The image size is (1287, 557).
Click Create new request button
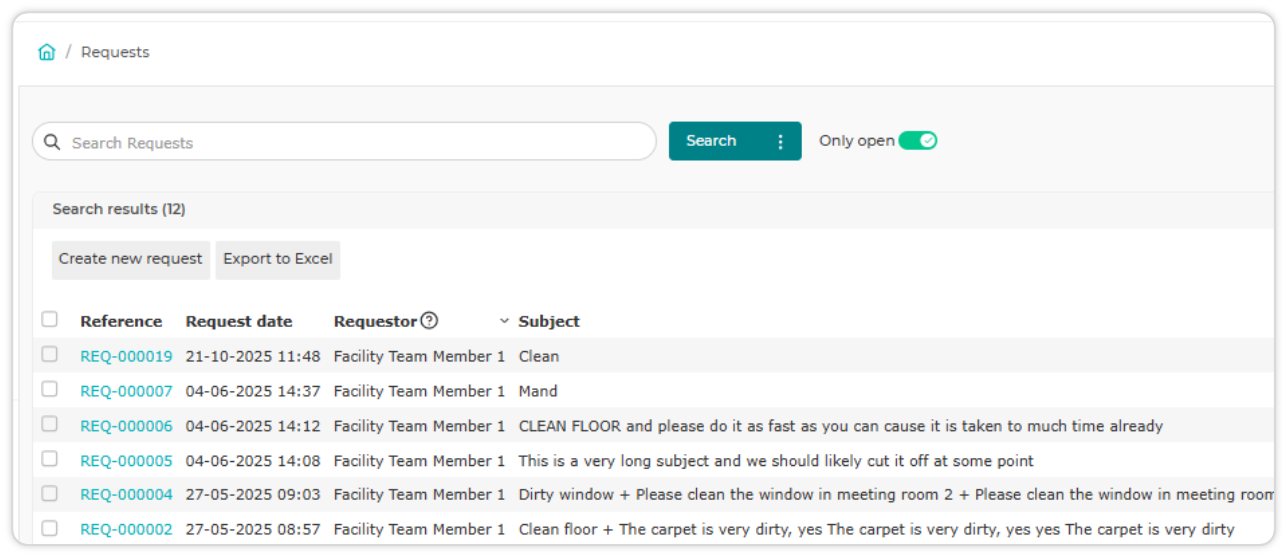(x=131, y=259)
